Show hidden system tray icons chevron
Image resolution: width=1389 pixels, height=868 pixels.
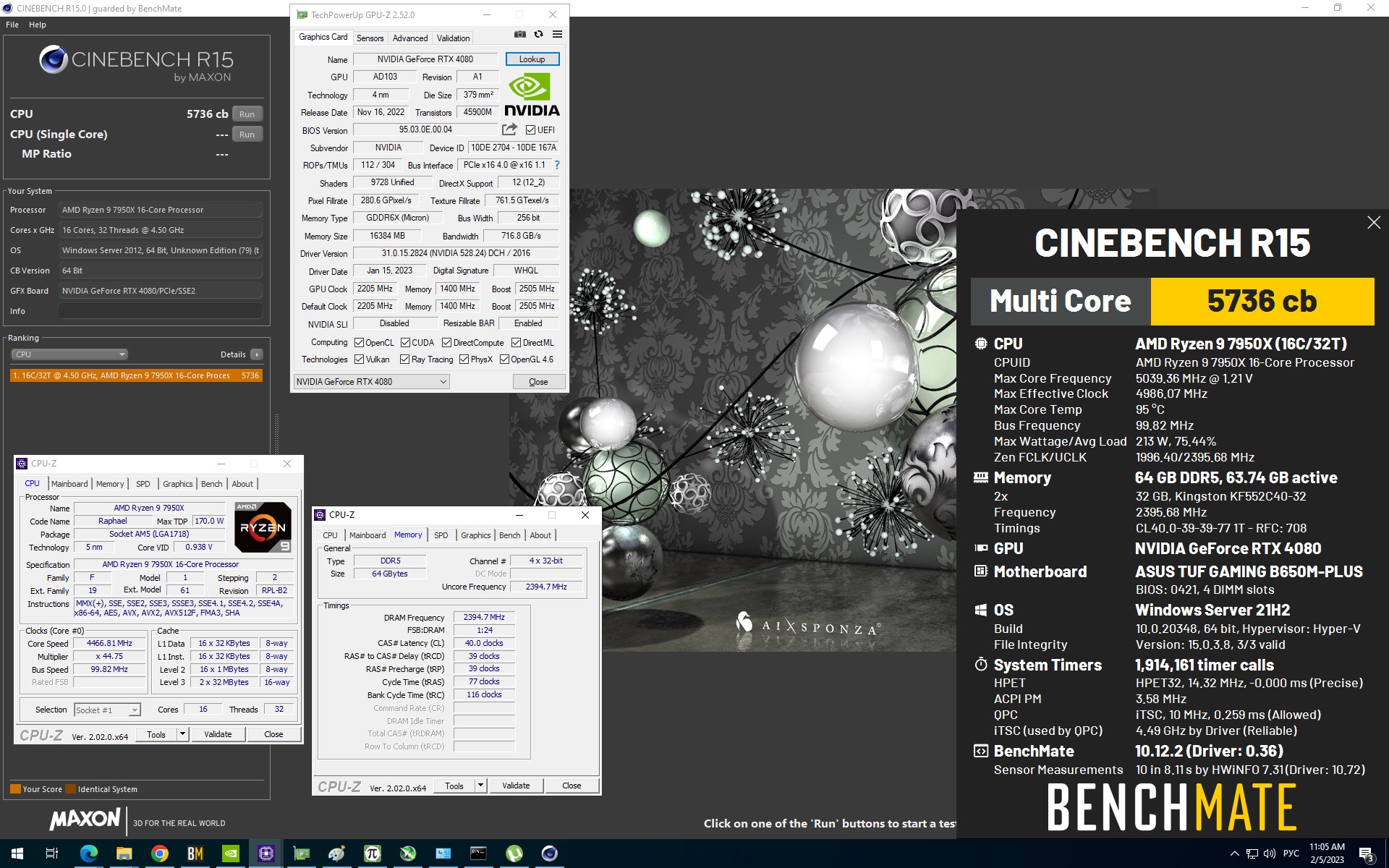point(1234,854)
